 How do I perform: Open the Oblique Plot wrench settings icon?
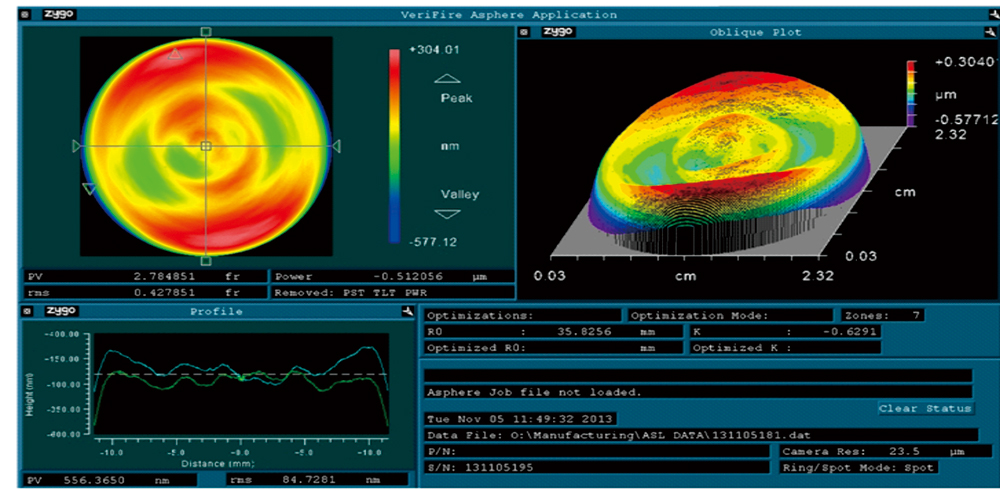(x=989, y=32)
